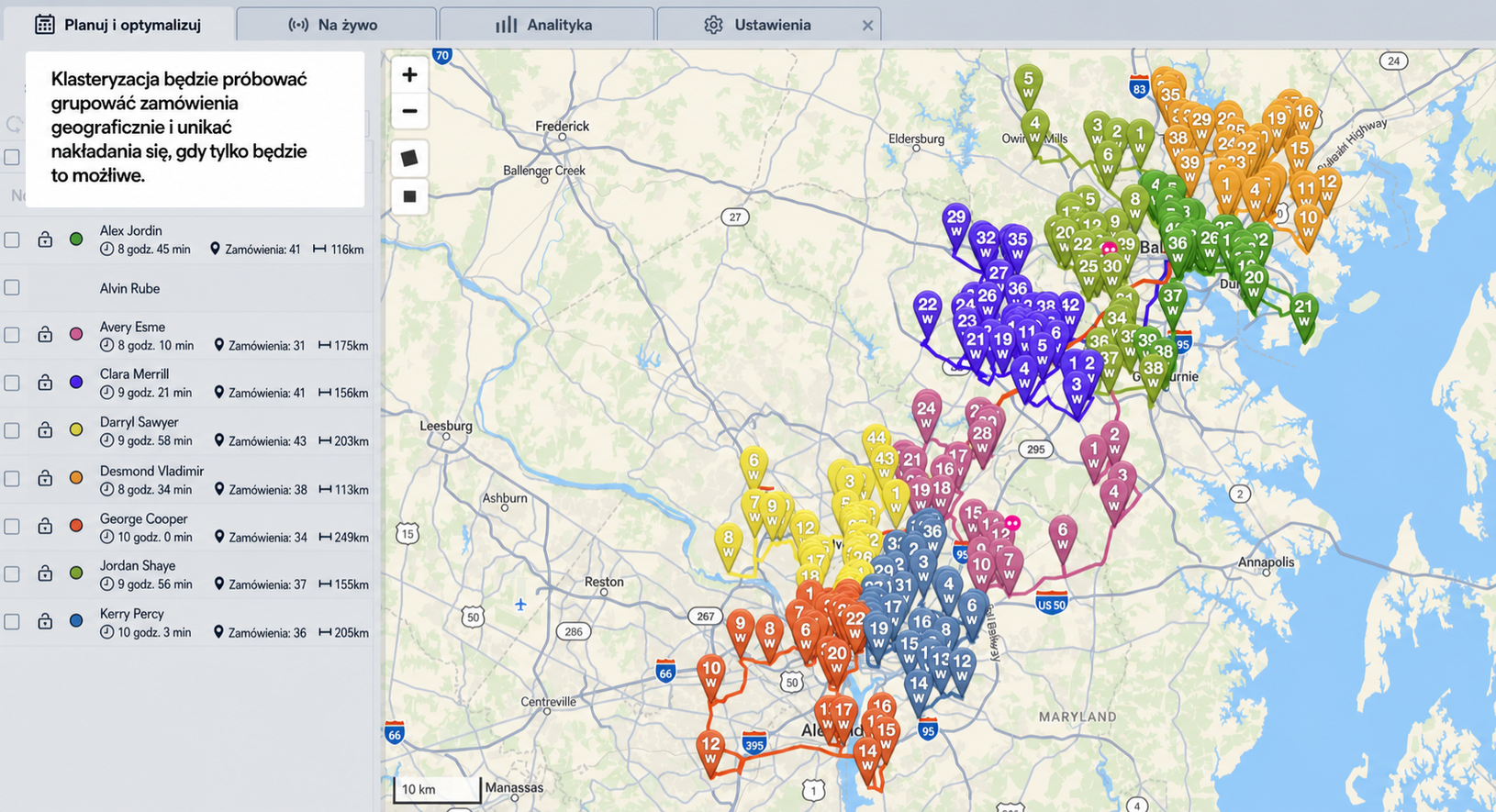Zoom out the map with minus button
This screenshot has height=812, width=1496.
pos(409,111)
